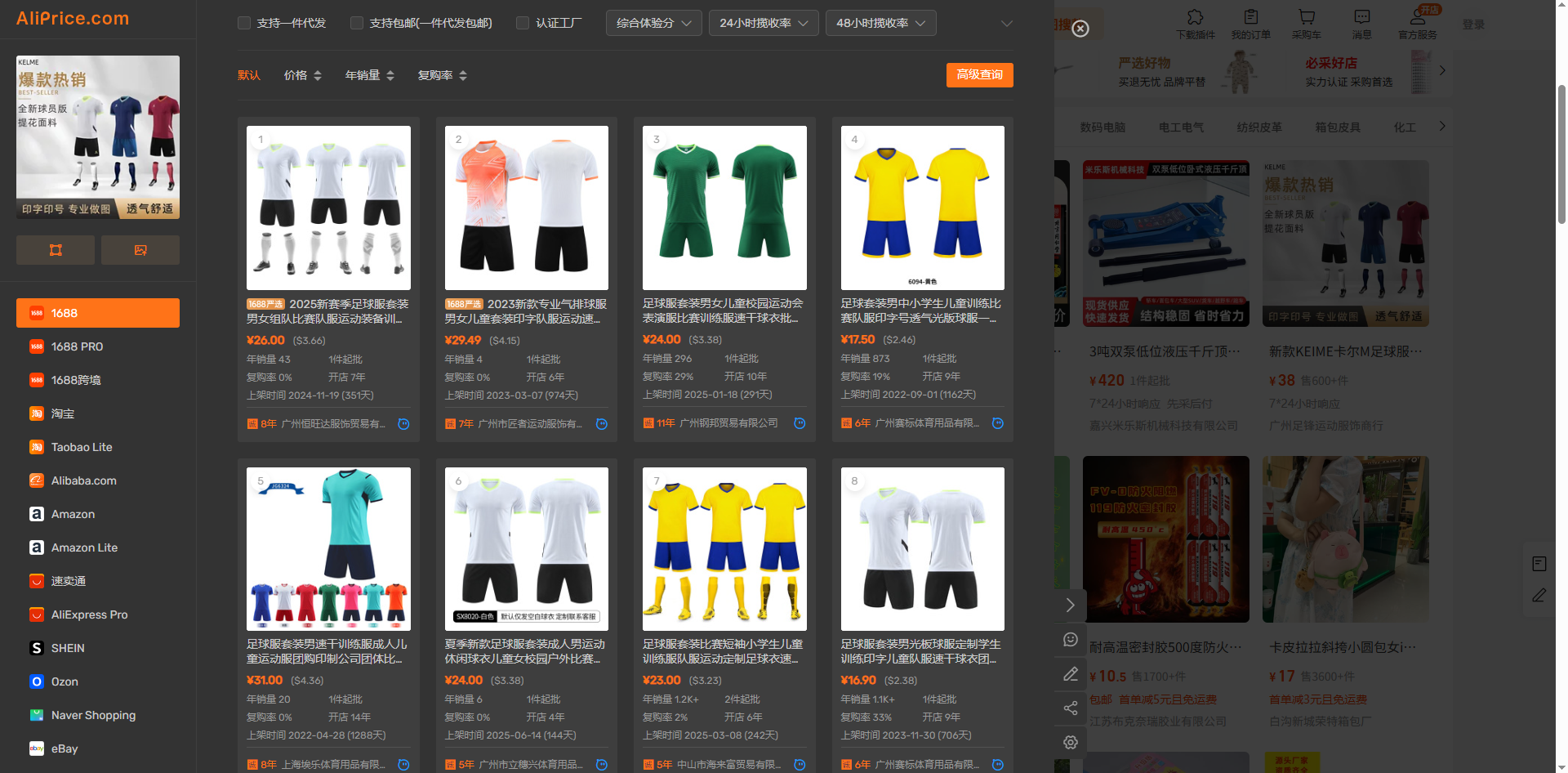This screenshot has height=773, width=1568.
Task: Open the 48小时揽收率 dropdown
Action: 880,23
